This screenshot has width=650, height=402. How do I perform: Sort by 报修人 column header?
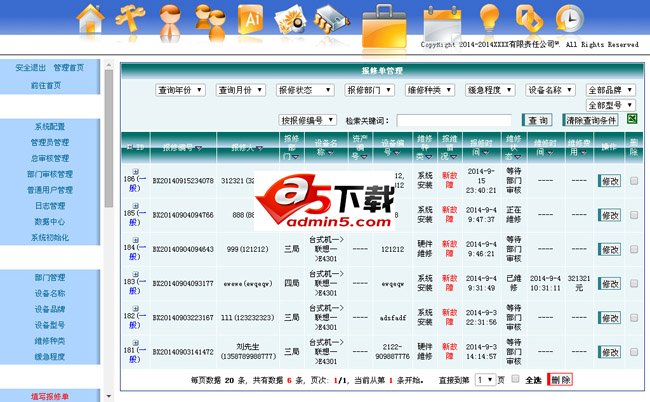click(247, 147)
